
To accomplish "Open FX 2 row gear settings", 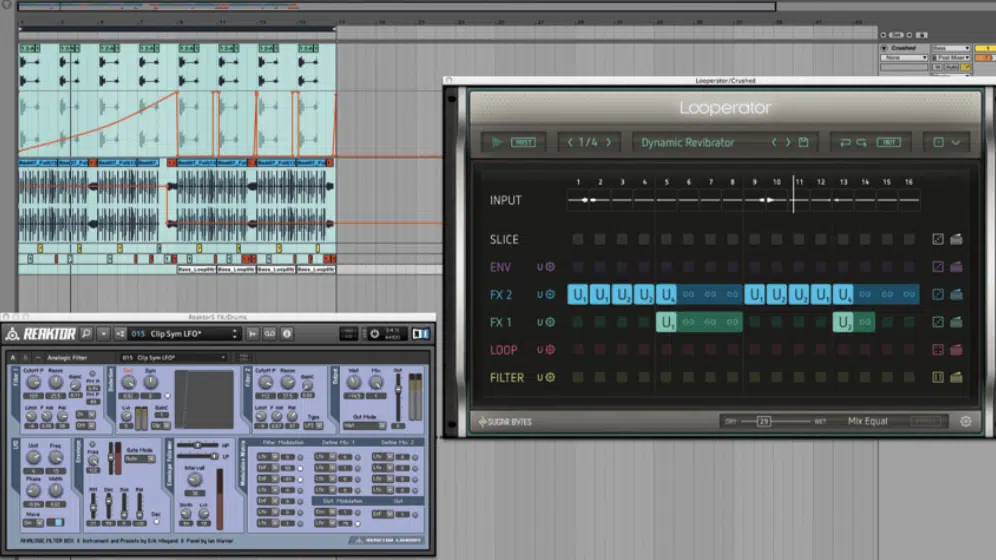I will pos(550,294).
